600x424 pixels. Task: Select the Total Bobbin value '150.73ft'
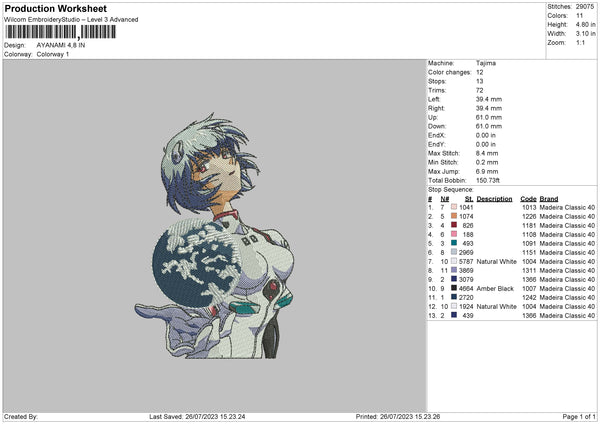click(x=488, y=180)
